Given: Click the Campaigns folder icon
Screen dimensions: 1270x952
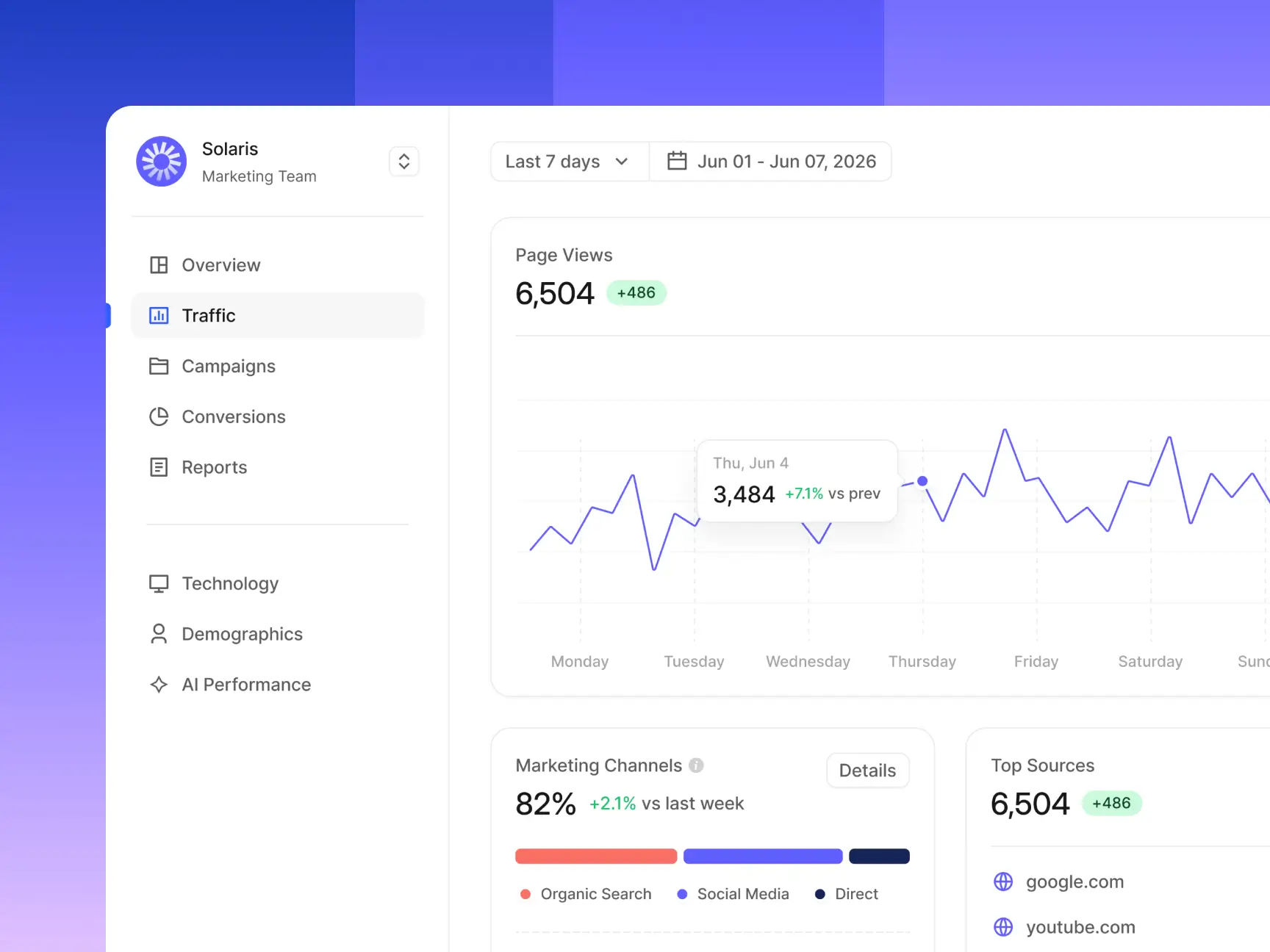Looking at the screenshot, I should point(159,366).
